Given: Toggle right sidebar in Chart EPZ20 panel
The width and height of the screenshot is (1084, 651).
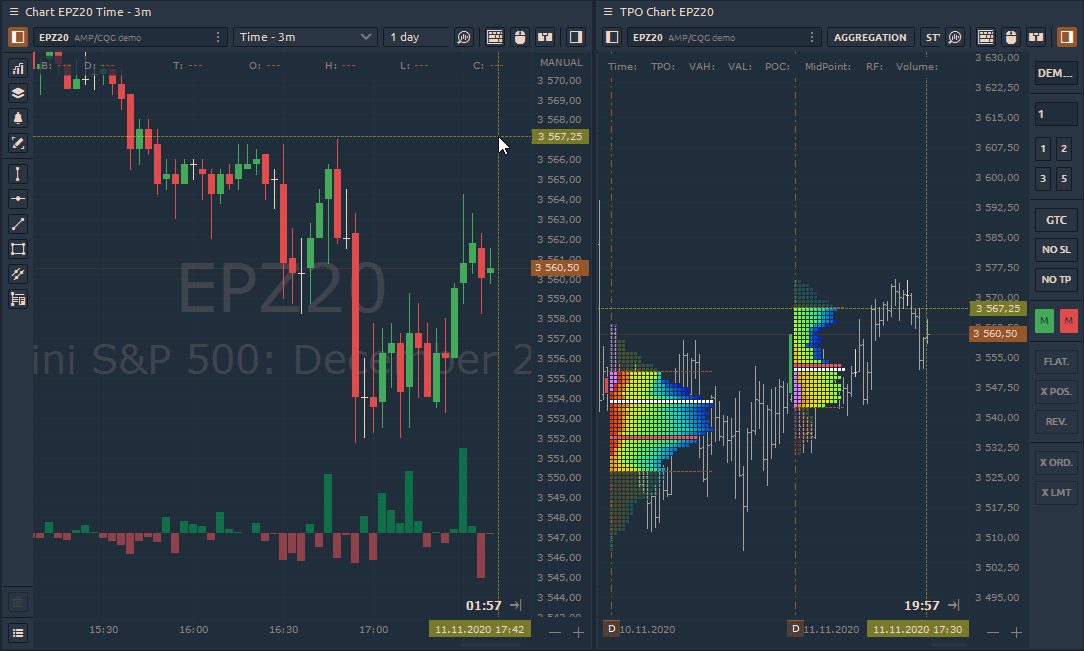Looking at the screenshot, I should pos(575,37).
